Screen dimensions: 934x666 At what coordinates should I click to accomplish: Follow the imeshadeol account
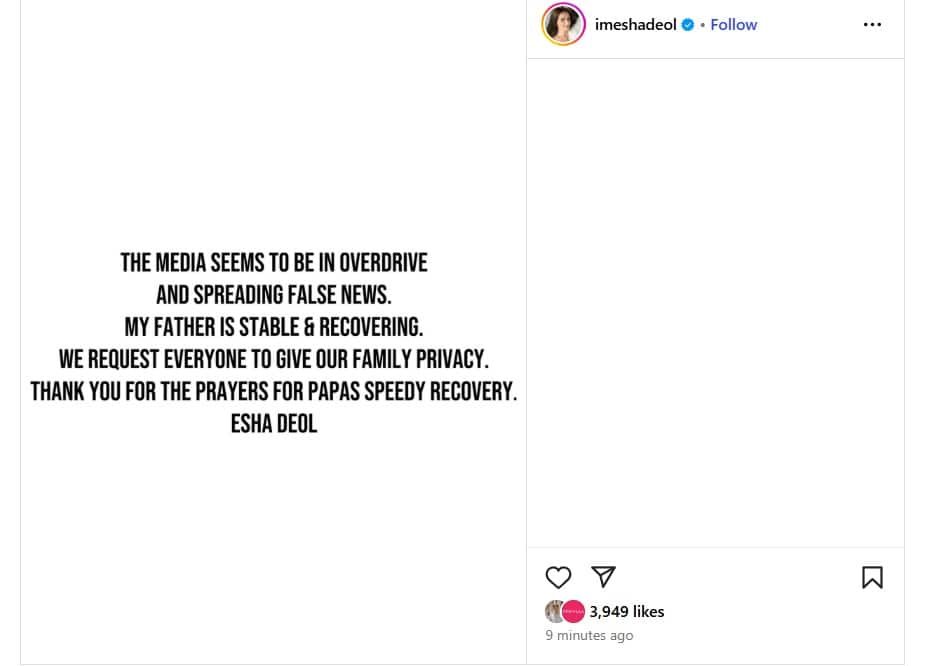(733, 25)
